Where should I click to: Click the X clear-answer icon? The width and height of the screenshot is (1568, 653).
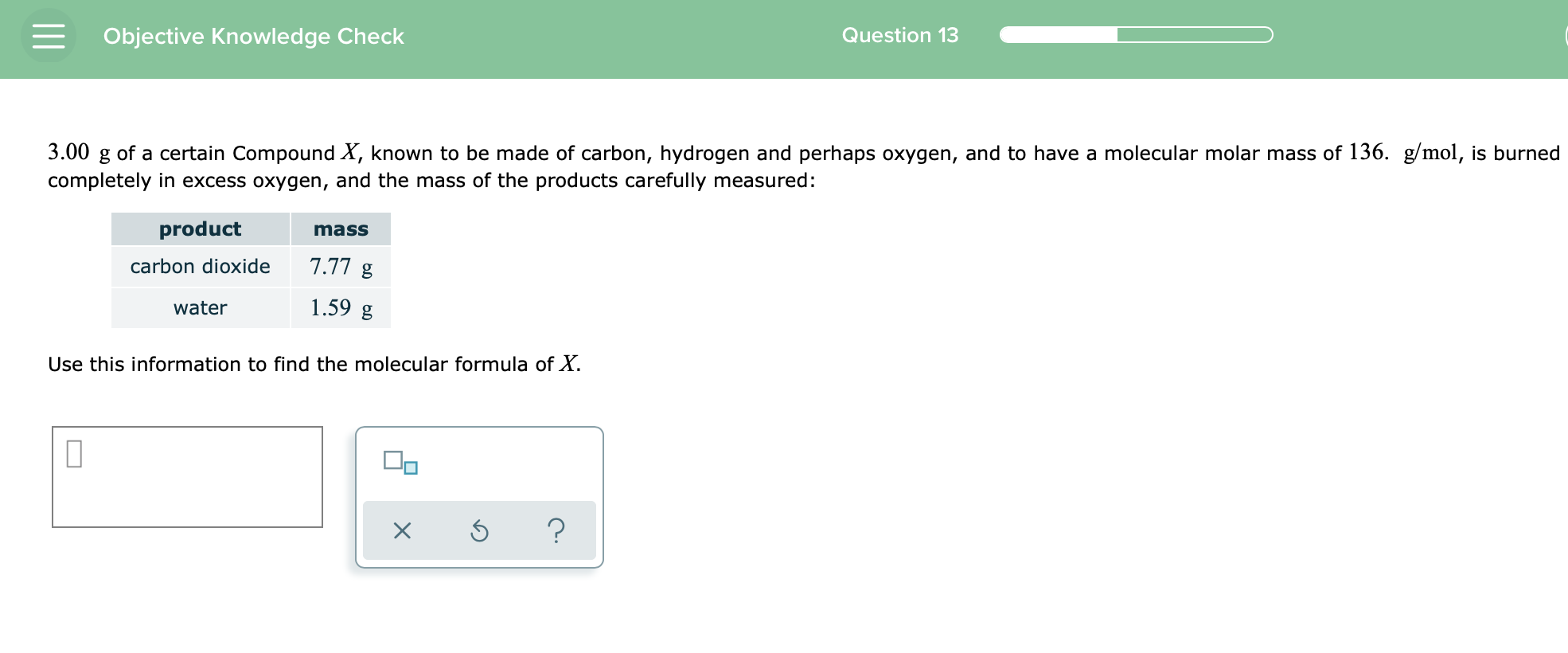pyautogui.click(x=401, y=531)
